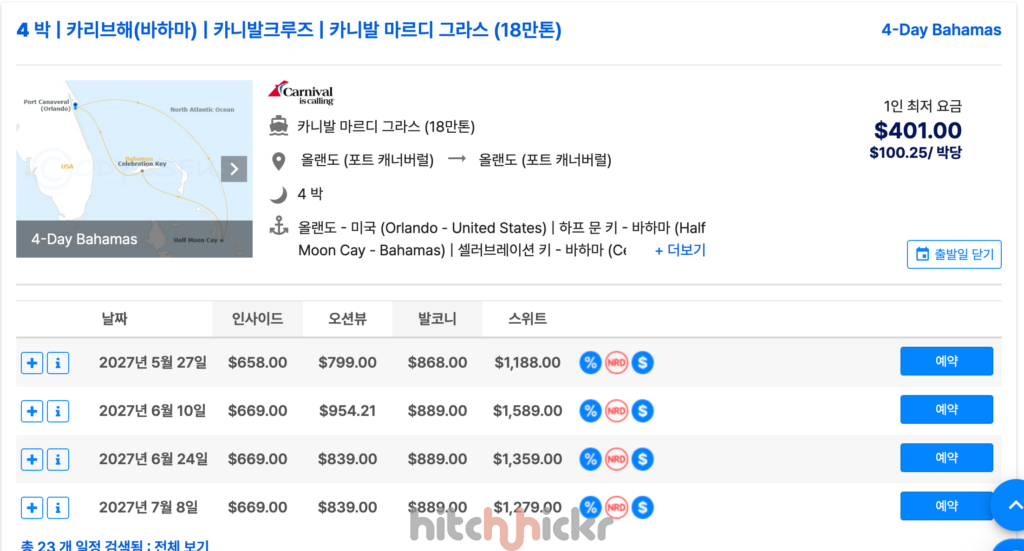Viewport: 1024px width, 551px height.
Task: Open the 4-Day Bahamas route map thumbnail
Action: click(x=135, y=169)
